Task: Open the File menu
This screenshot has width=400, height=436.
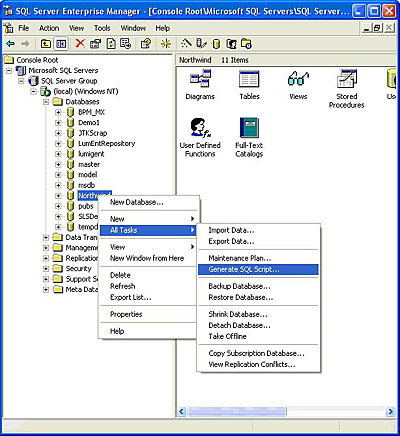Action: tap(23, 28)
